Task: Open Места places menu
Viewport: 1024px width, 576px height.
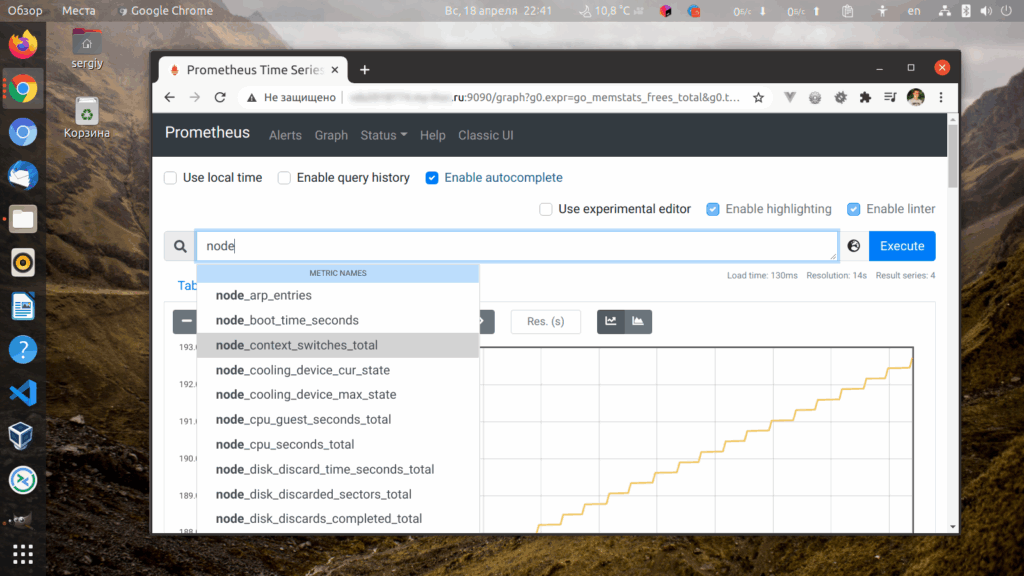Action: pyautogui.click(x=78, y=10)
